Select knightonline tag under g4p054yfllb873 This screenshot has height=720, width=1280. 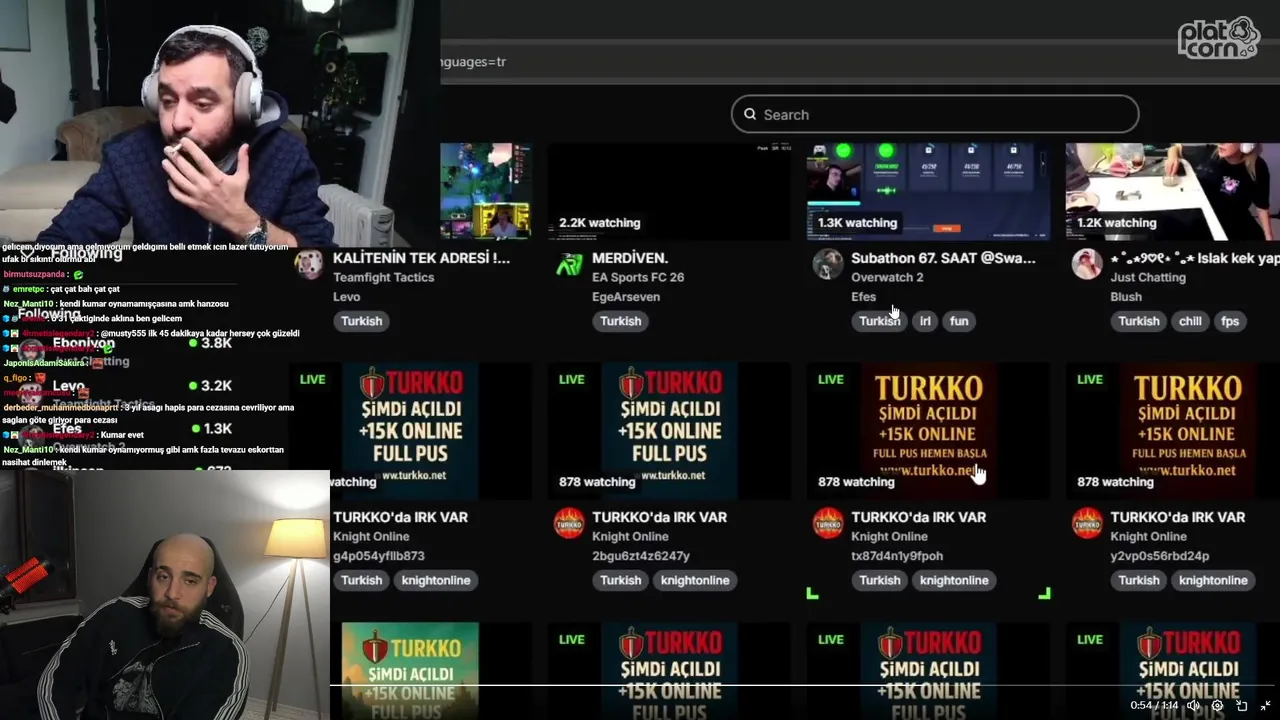pyautogui.click(x=436, y=580)
